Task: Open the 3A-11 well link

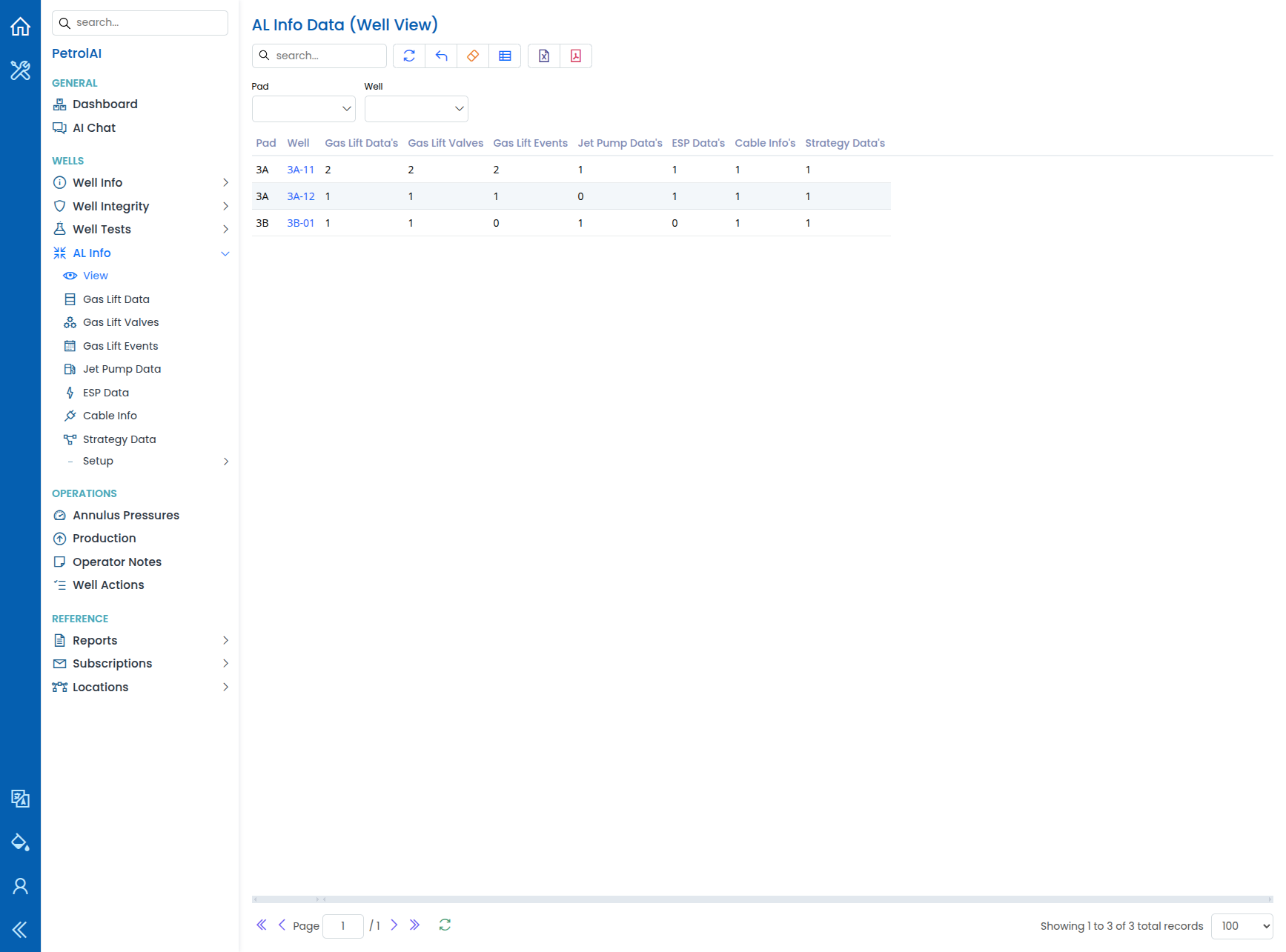Action: tap(300, 170)
